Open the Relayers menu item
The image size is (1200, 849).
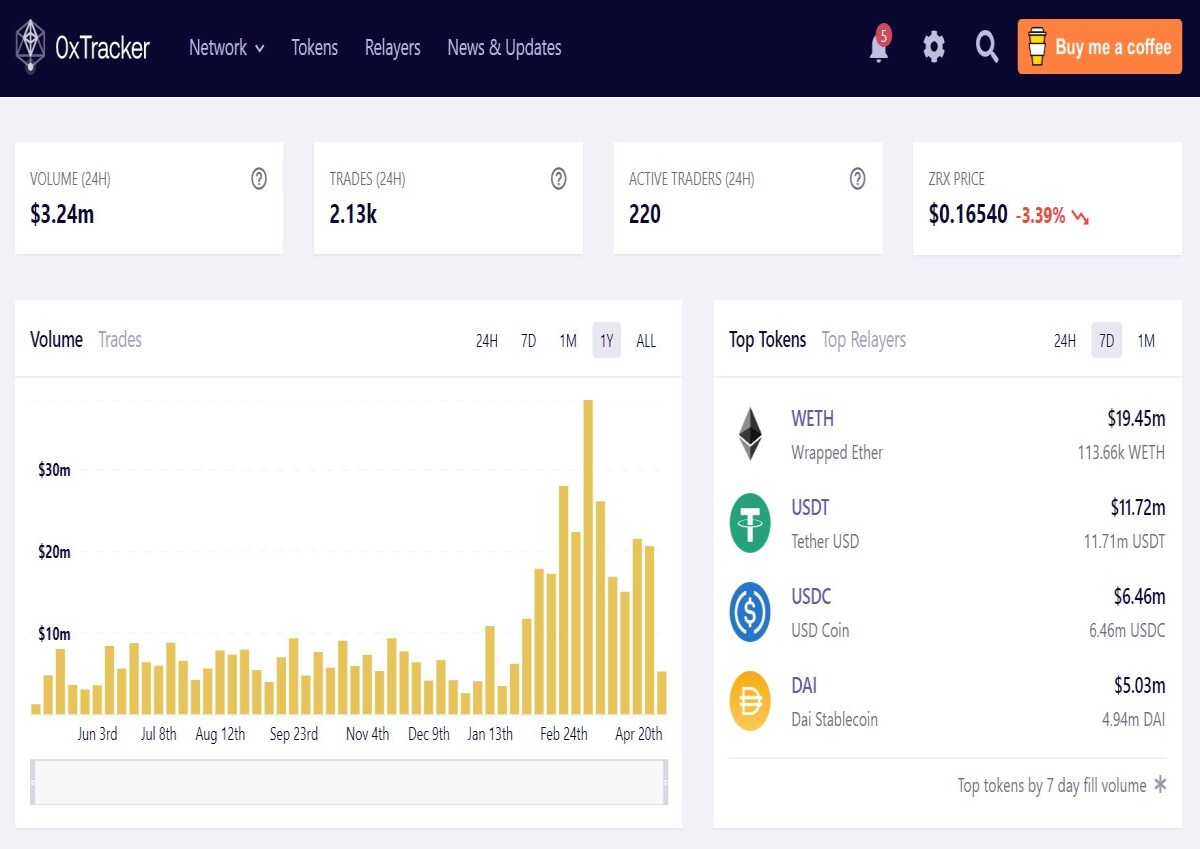392,47
